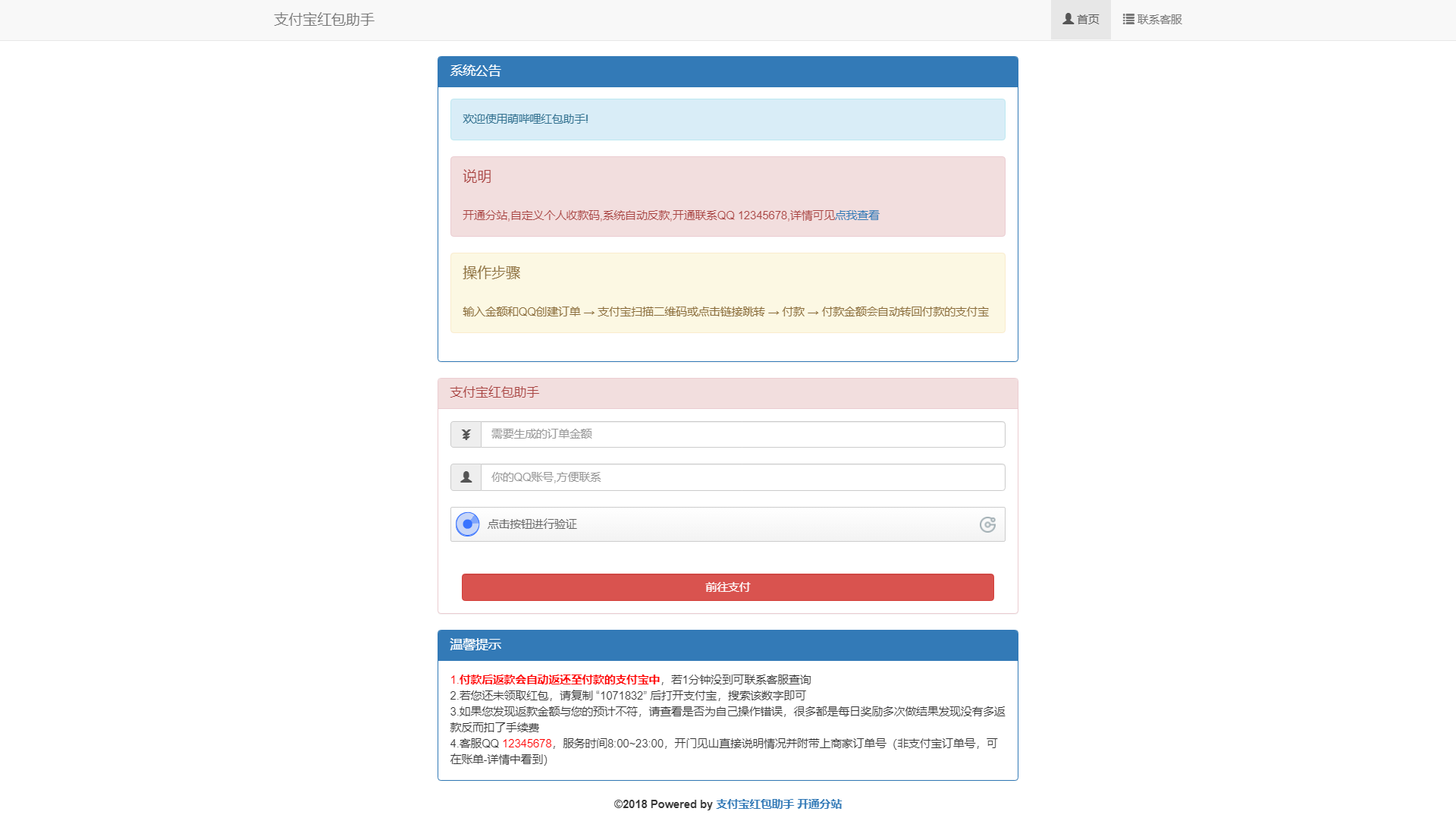Image resolution: width=1456 pixels, height=821 pixels.
Task: Click the 首页 user icon in navbar
Action: [x=1068, y=19]
